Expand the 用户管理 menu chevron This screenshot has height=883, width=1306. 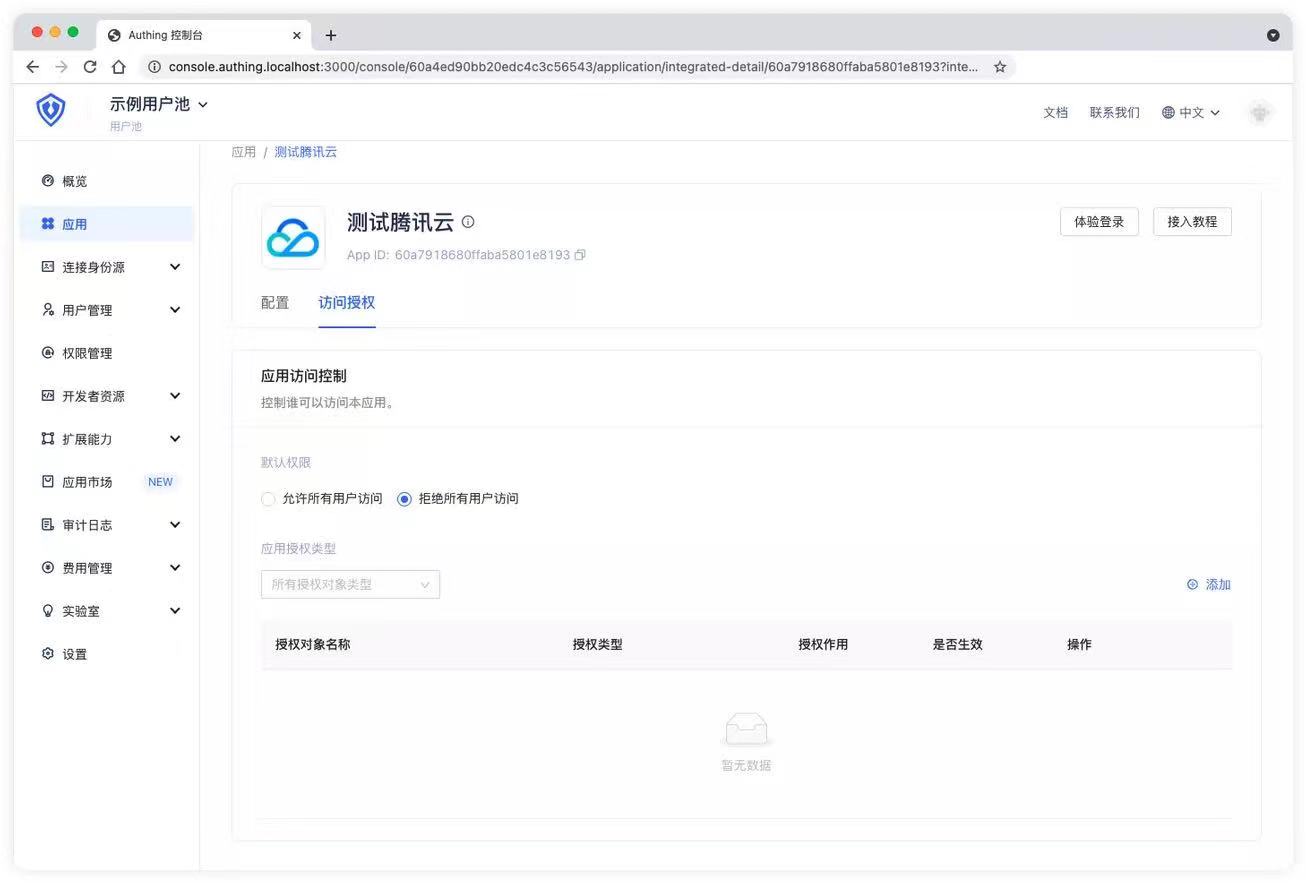pyautogui.click(x=175, y=310)
